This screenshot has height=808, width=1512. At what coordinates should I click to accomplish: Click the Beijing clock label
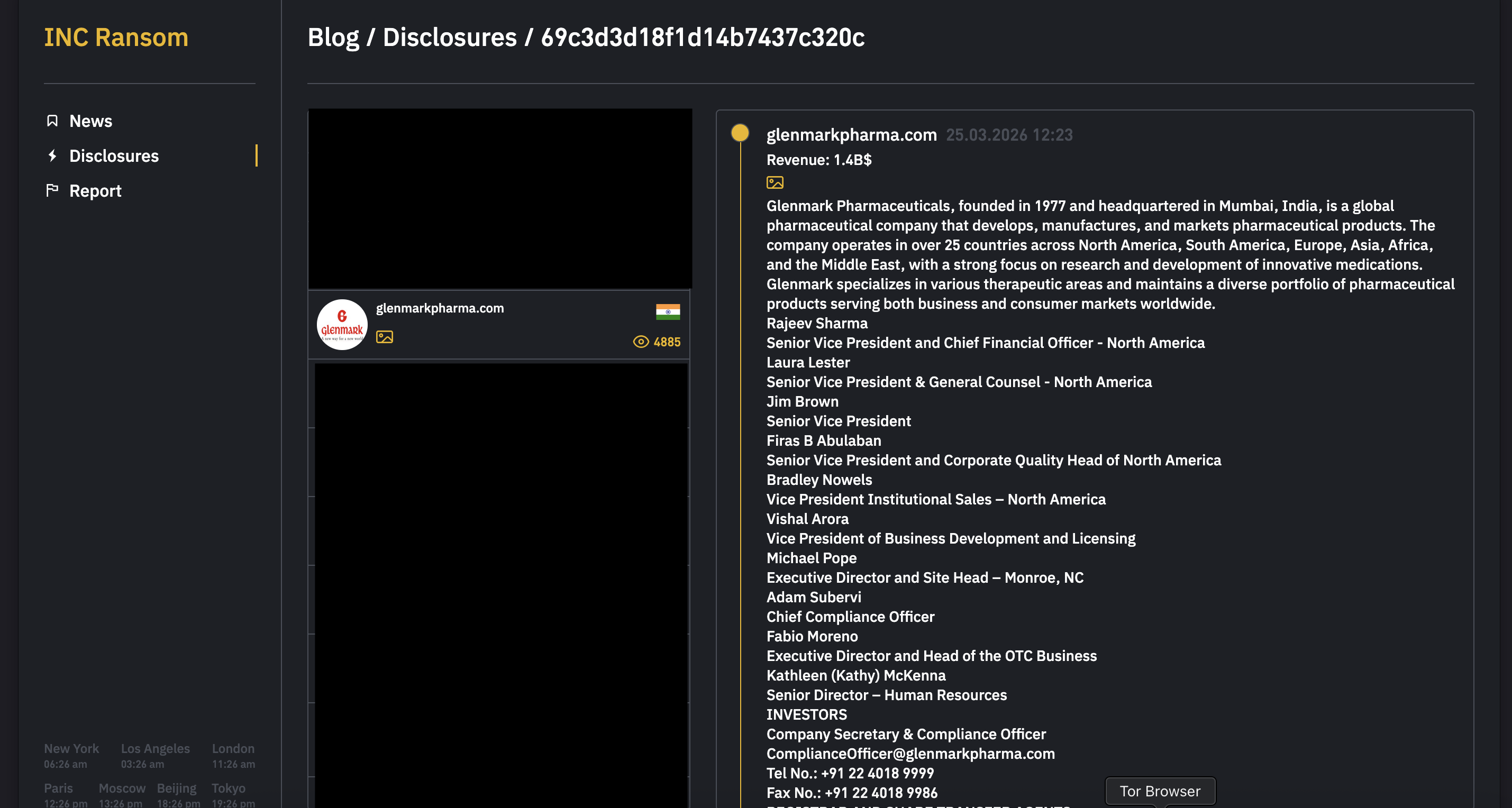[x=177, y=788]
